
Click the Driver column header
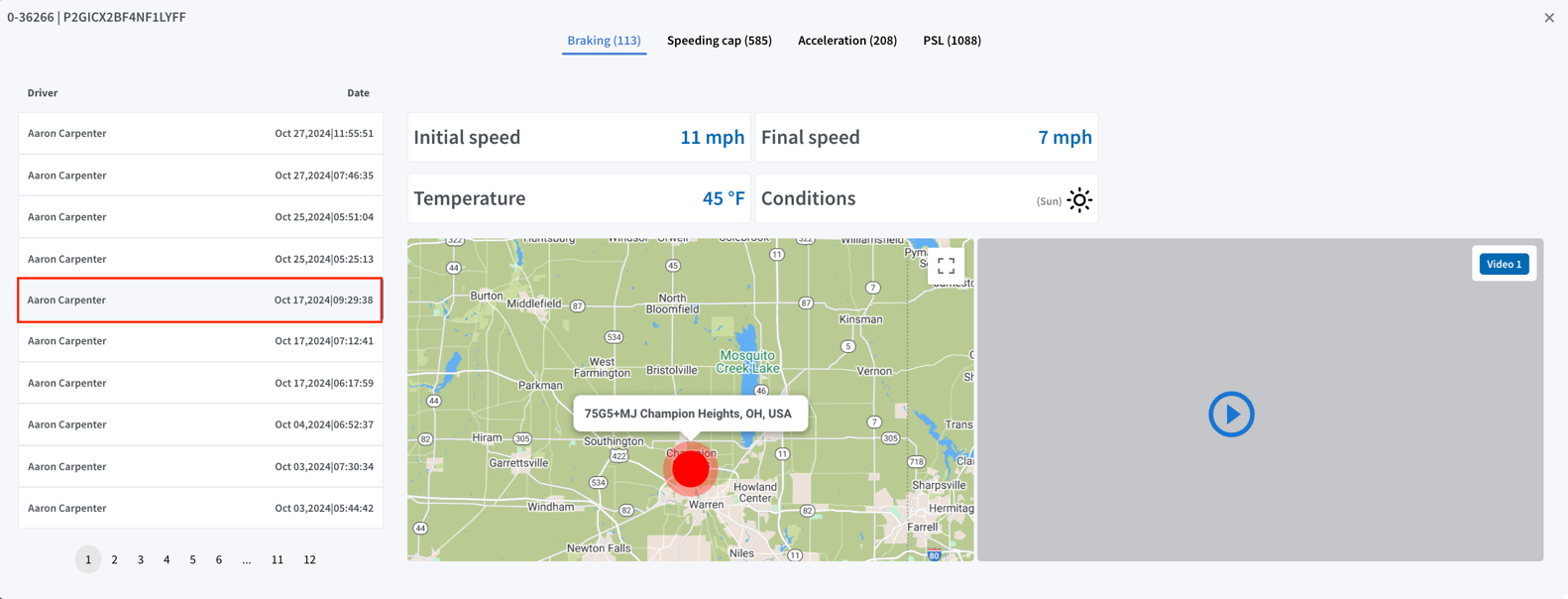coord(43,93)
